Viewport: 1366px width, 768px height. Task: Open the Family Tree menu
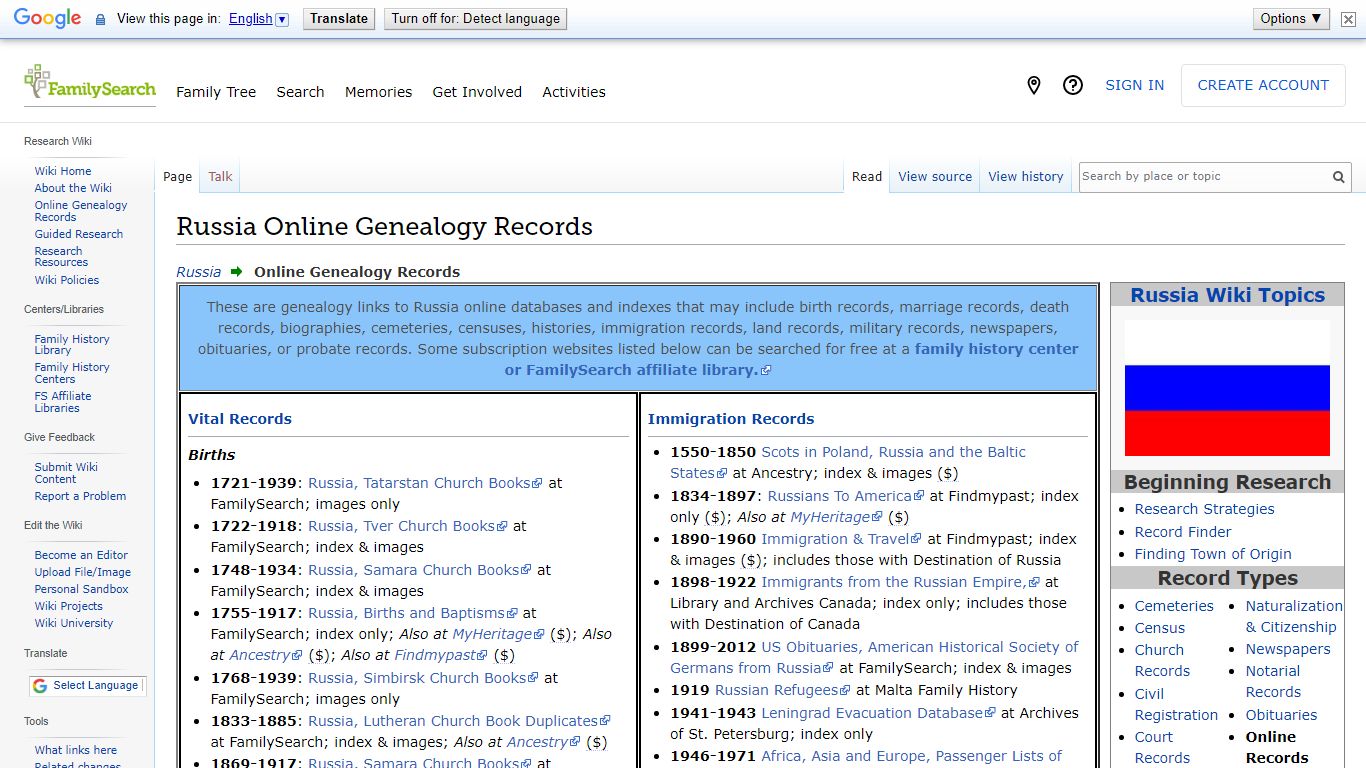click(x=216, y=92)
